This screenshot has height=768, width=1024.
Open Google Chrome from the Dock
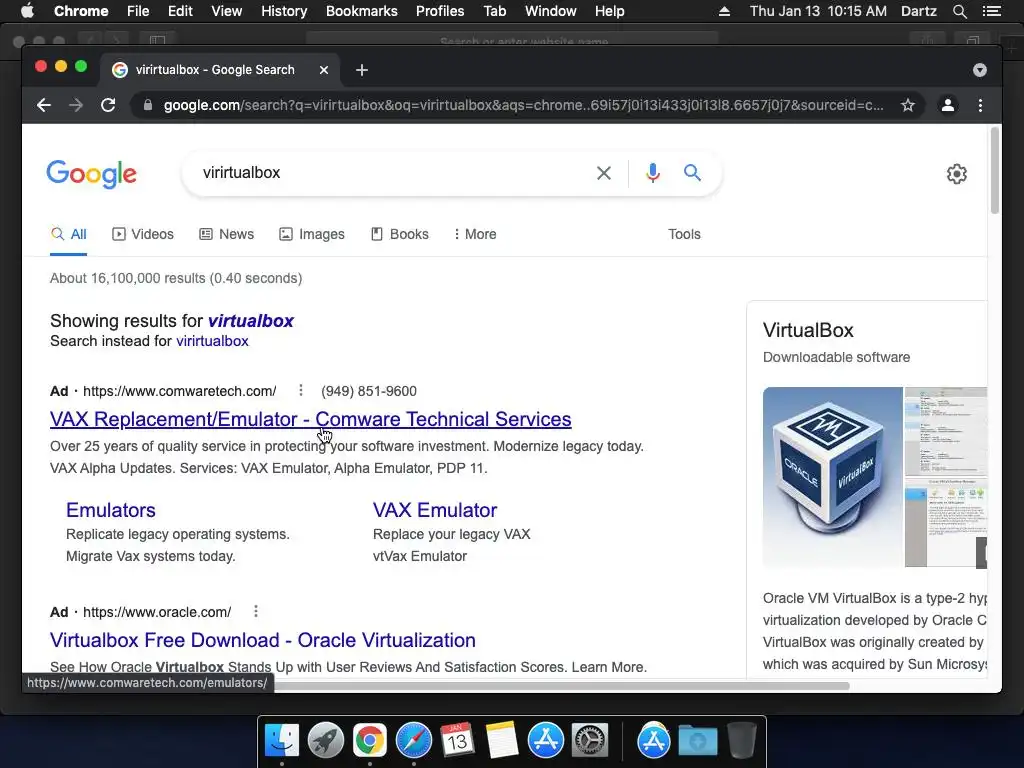(x=370, y=741)
